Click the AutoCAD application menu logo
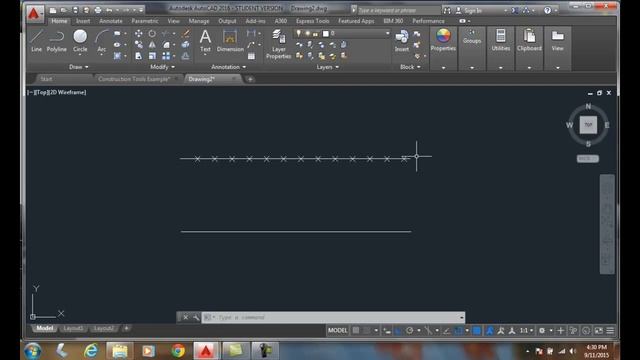The width and height of the screenshot is (640, 360). pos(34,13)
